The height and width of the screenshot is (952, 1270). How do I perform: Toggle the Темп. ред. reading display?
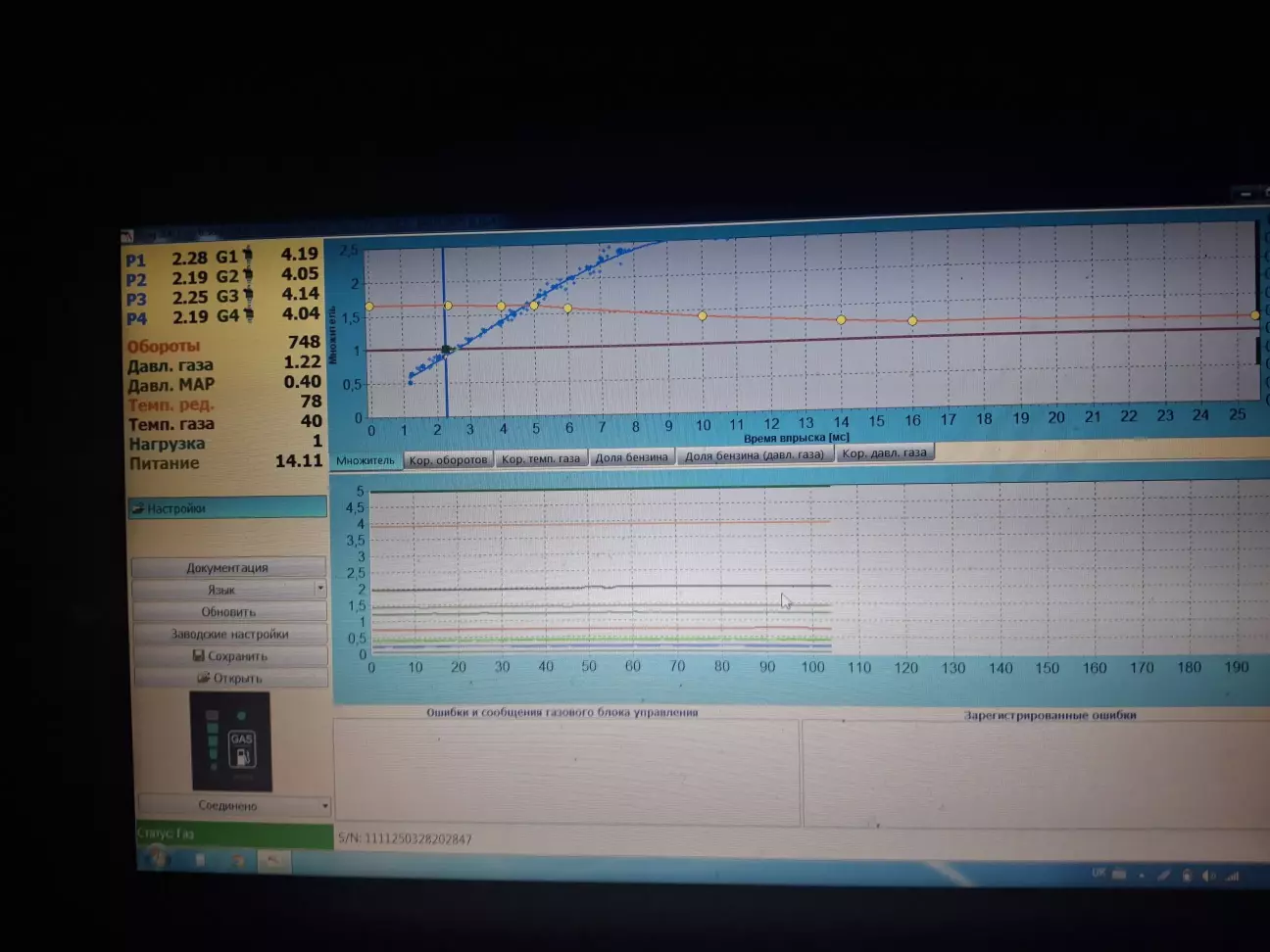[x=170, y=405]
